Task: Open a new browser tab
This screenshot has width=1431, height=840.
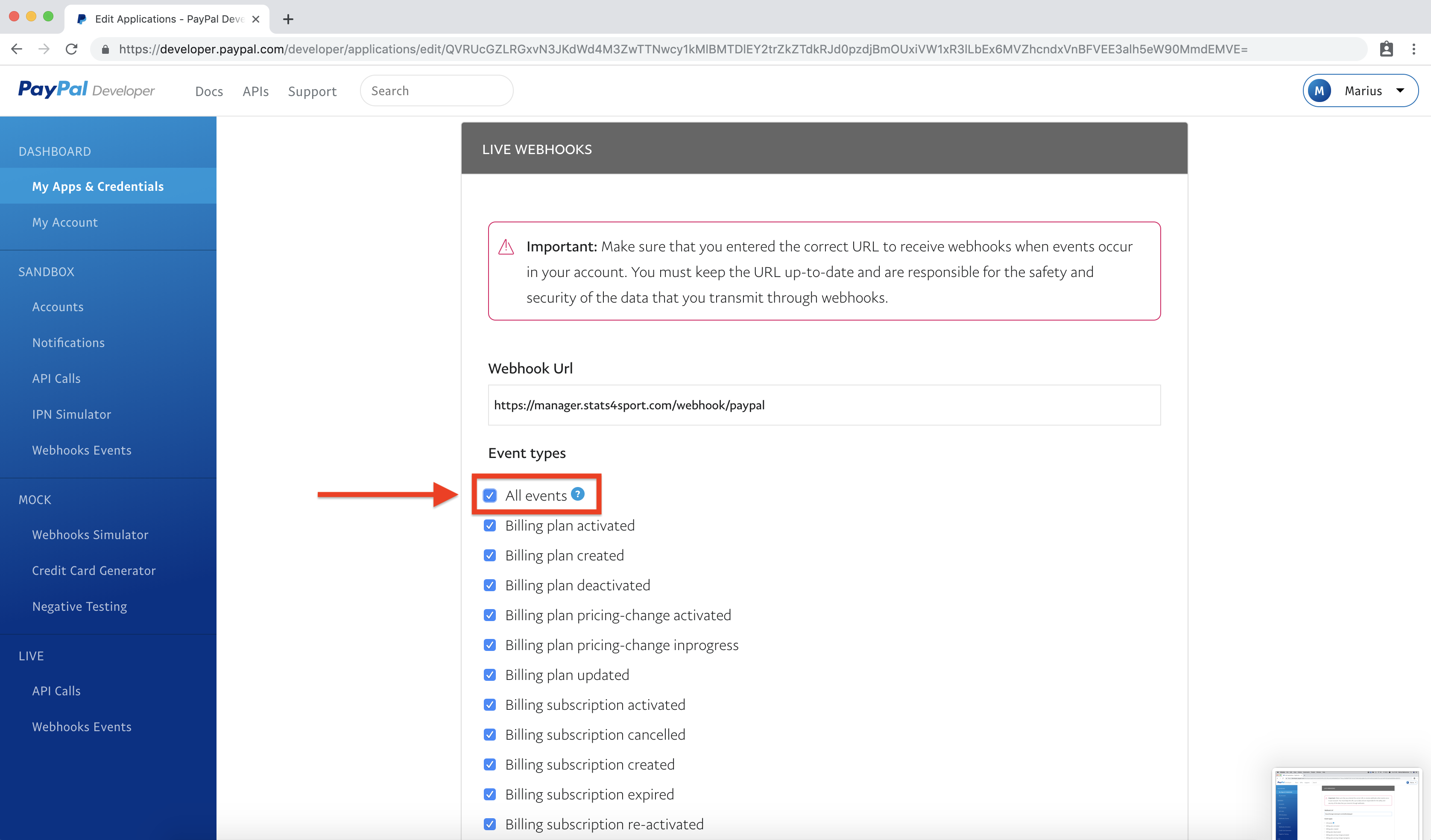Action: pyautogui.click(x=288, y=19)
